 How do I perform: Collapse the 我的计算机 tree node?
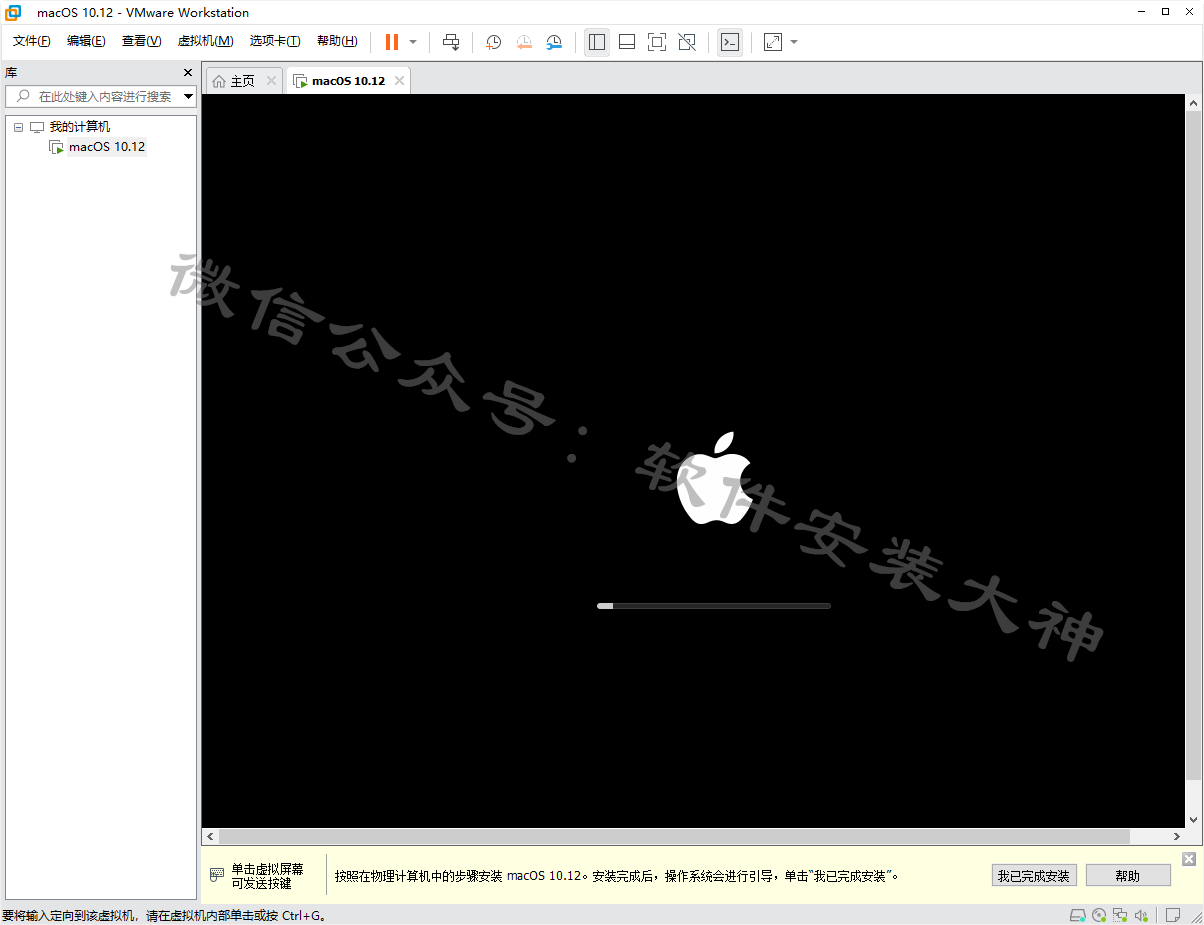click(18, 127)
